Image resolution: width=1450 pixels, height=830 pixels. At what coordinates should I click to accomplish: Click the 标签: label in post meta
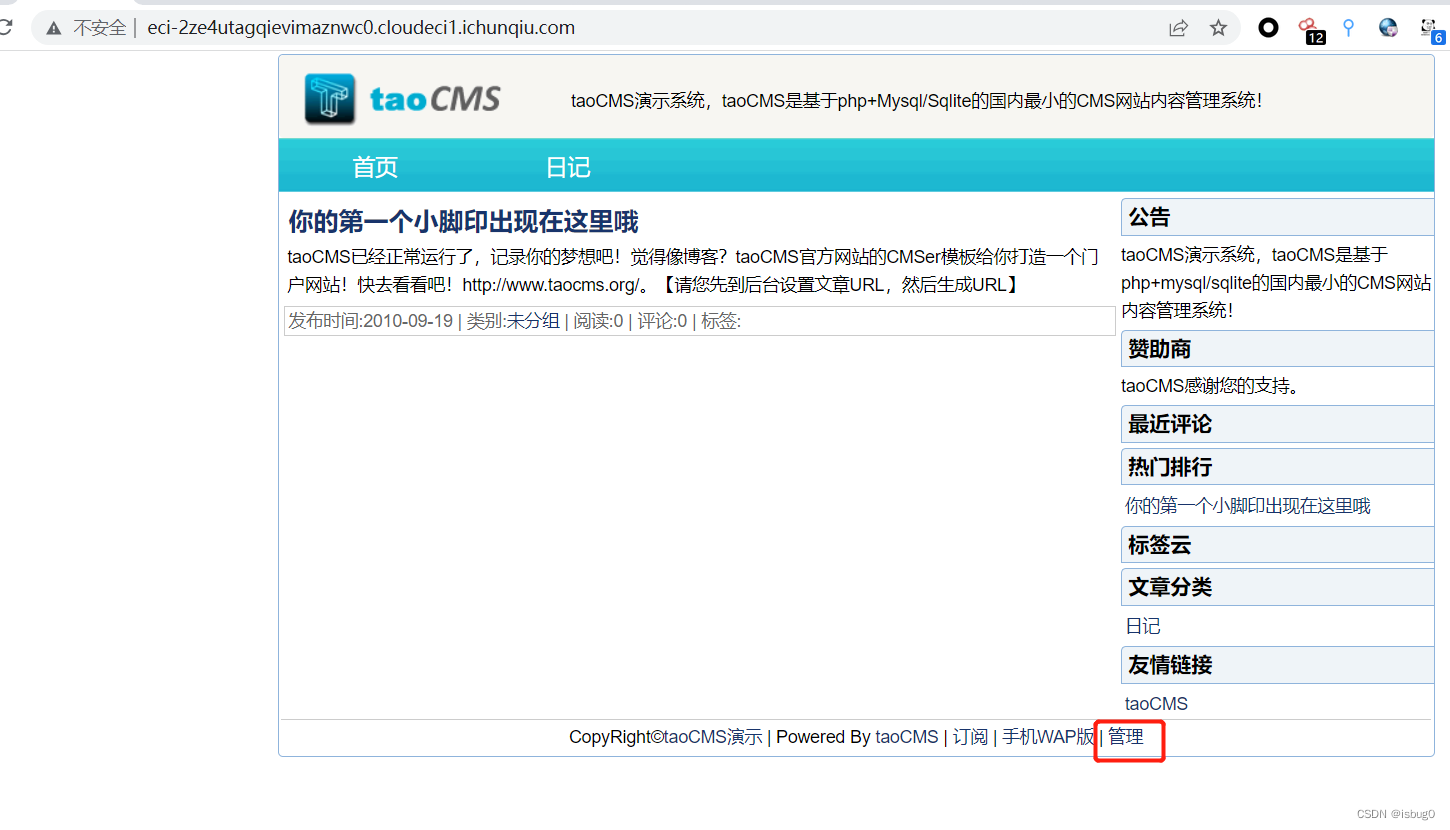click(x=721, y=321)
